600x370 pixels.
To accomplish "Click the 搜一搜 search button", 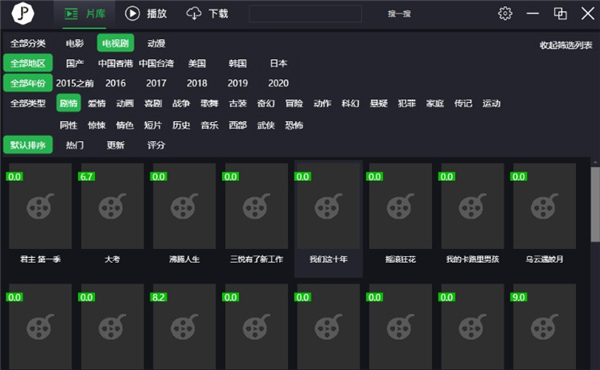I will coord(399,14).
